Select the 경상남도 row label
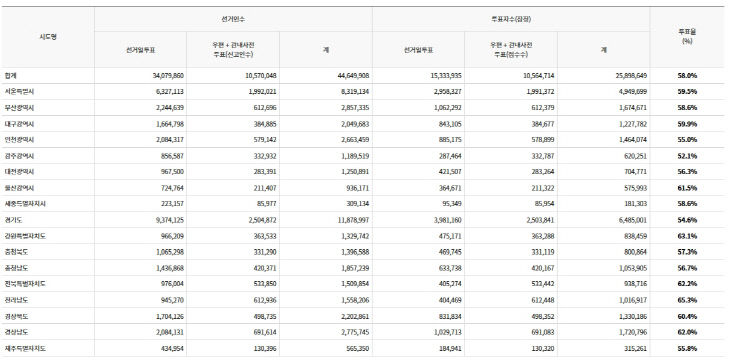The height and width of the screenshot is (360, 730). [17, 333]
